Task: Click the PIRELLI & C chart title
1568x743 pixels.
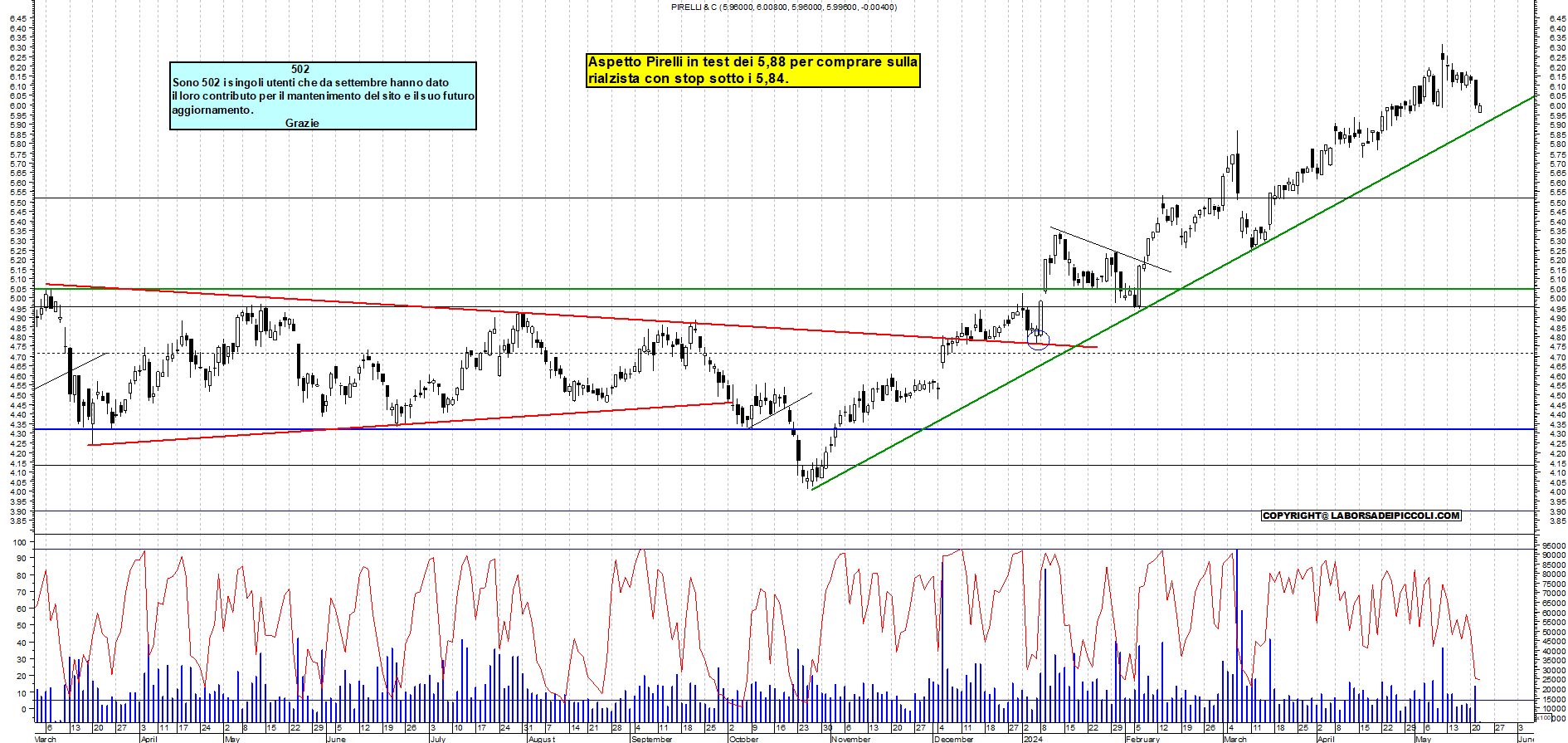Action: point(784,7)
